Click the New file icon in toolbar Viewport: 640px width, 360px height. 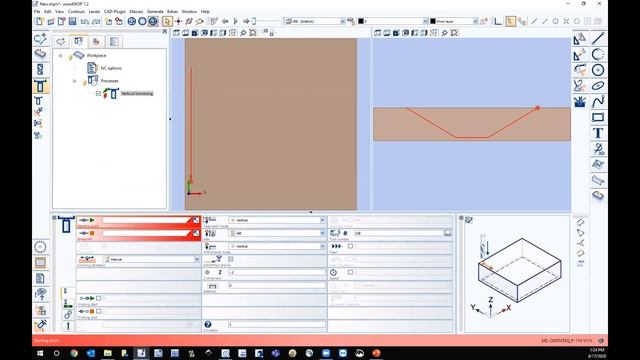(x=40, y=21)
